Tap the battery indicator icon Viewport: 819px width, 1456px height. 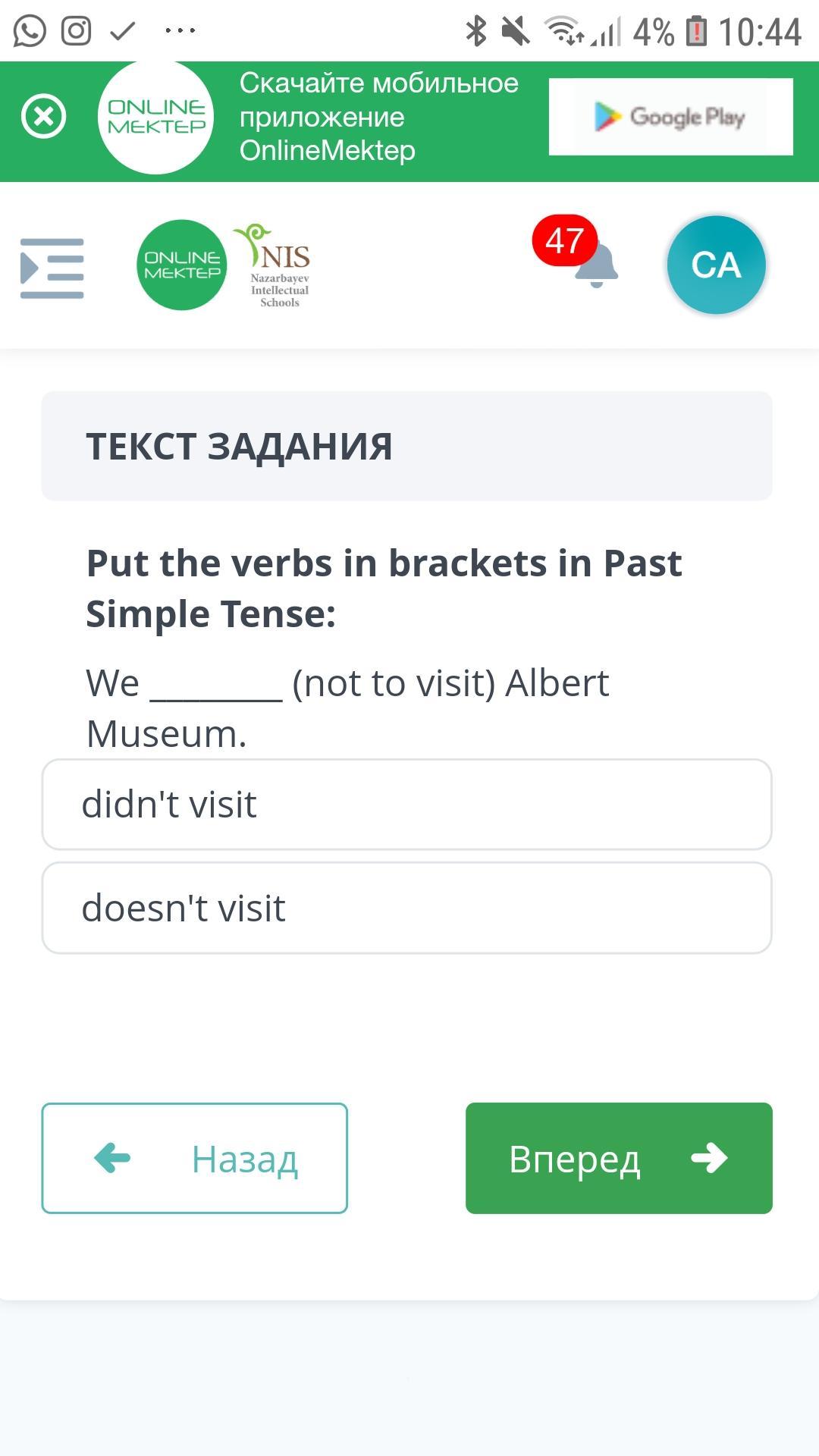tap(696, 31)
